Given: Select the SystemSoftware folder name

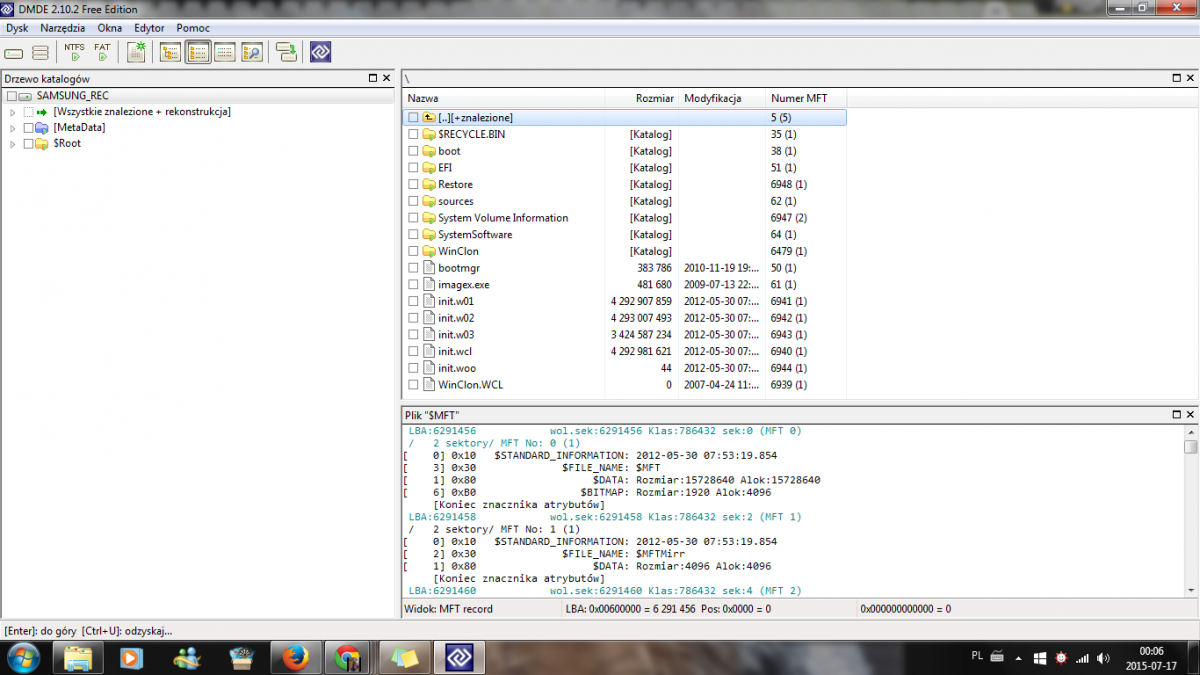Looking at the screenshot, I should tap(475, 235).
